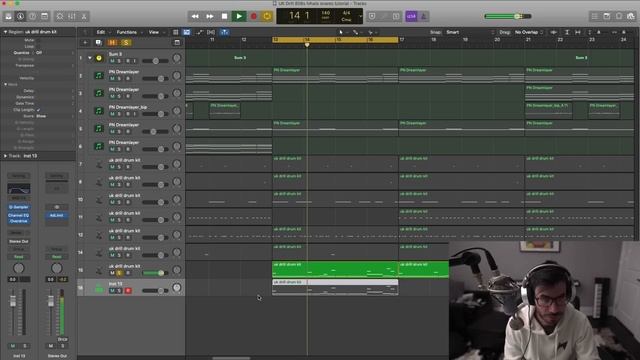This screenshot has width=640, height=360.
Task: Click the yellow cycle range in ruler
Action: click(x=335, y=40)
